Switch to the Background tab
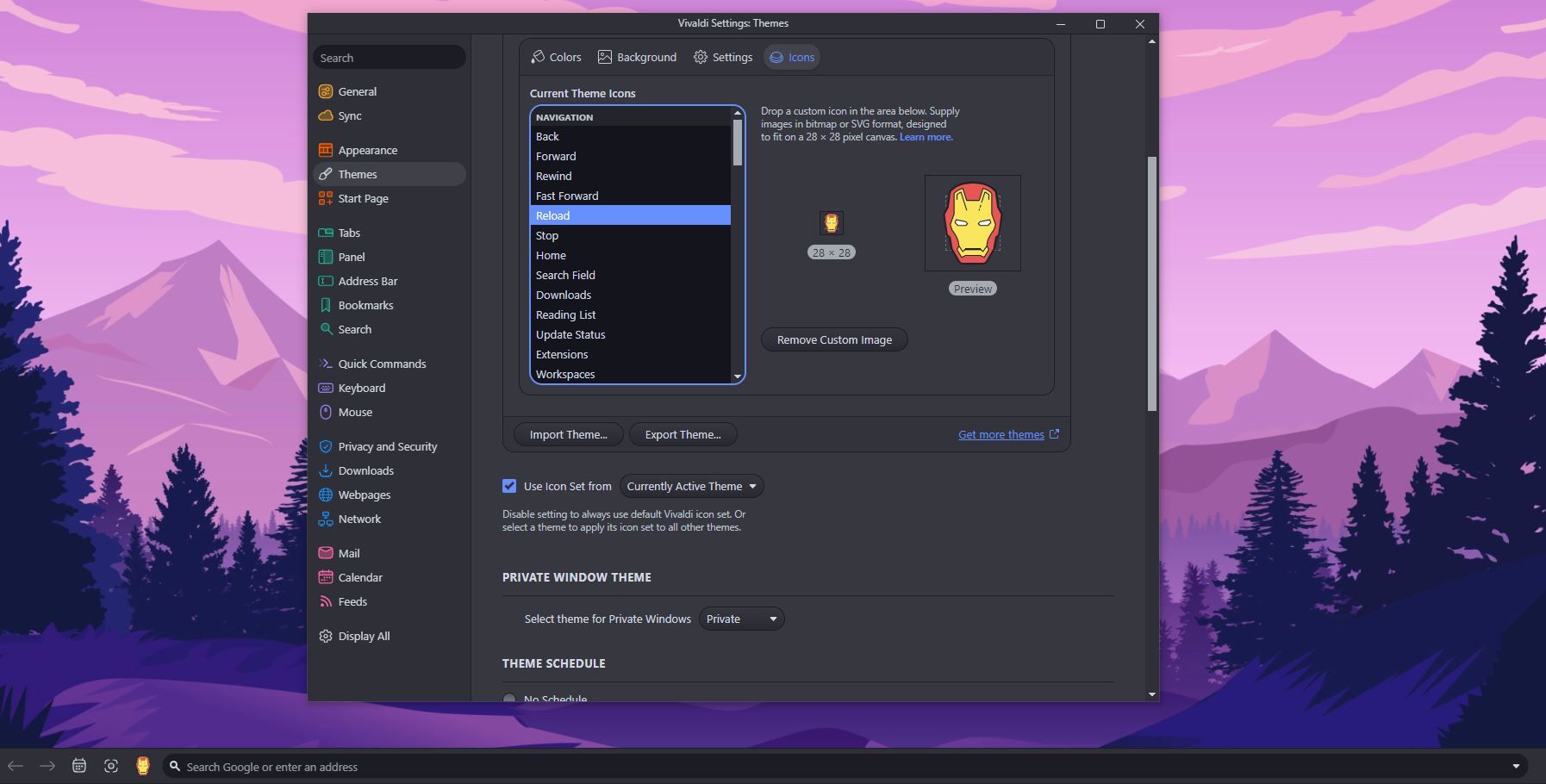Image resolution: width=1546 pixels, height=784 pixels. (638, 57)
